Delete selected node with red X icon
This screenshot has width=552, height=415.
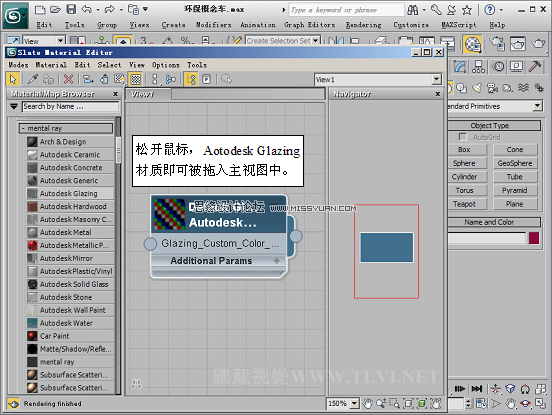[68, 79]
